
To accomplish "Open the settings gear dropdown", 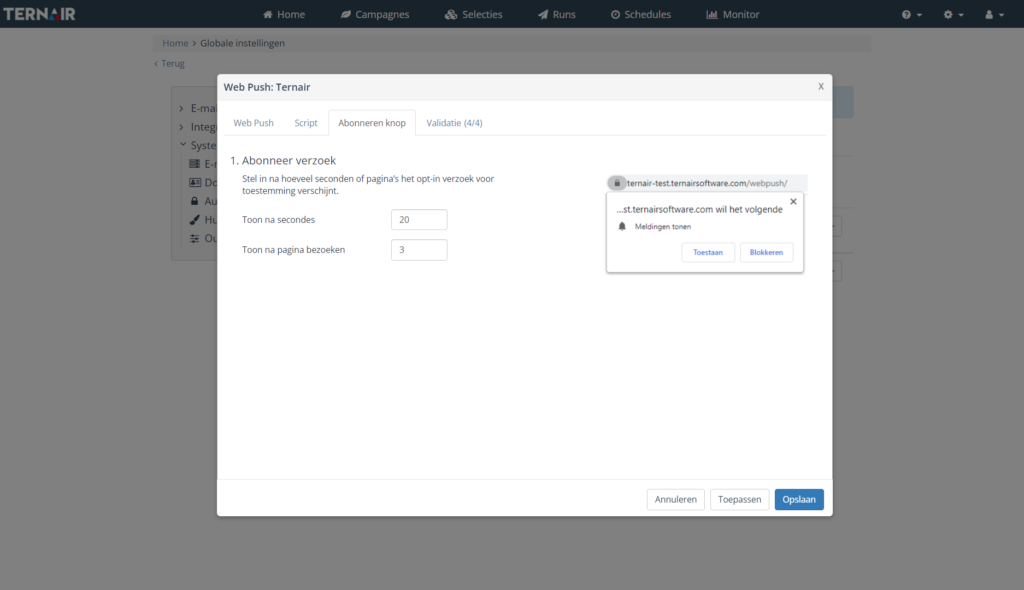I will tap(953, 14).
